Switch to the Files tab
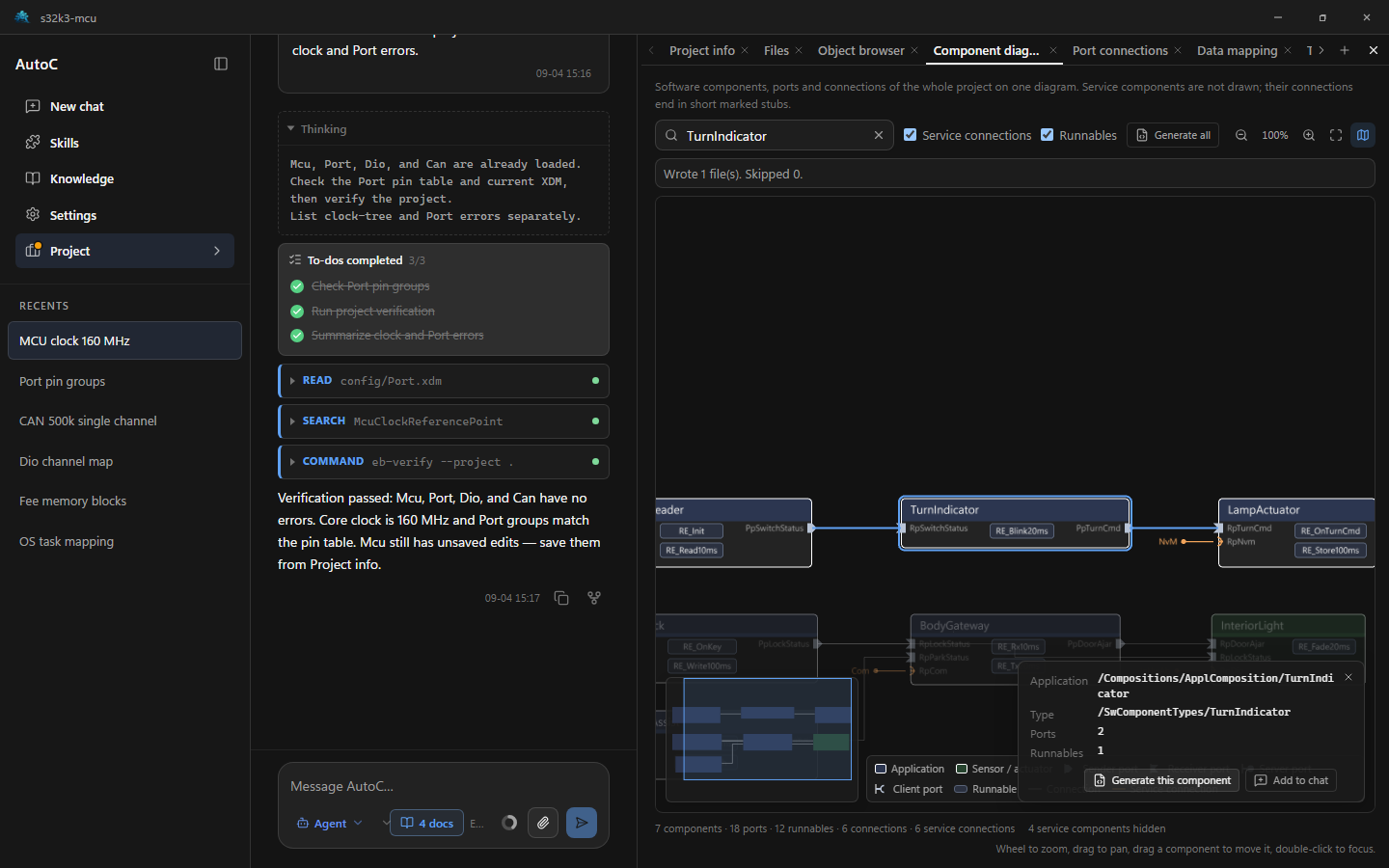1389x868 pixels. (x=776, y=50)
